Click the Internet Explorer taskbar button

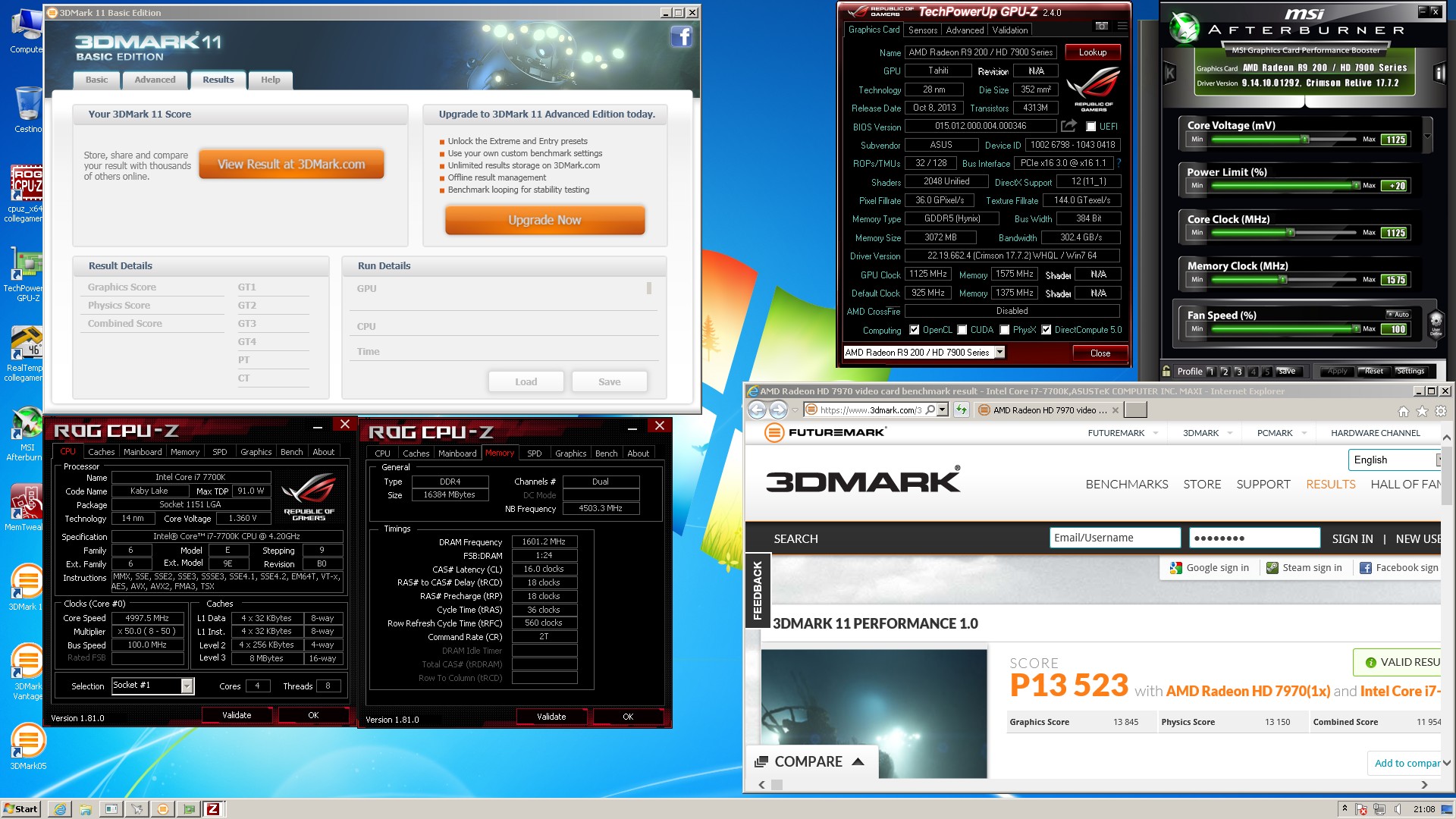point(60,809)
